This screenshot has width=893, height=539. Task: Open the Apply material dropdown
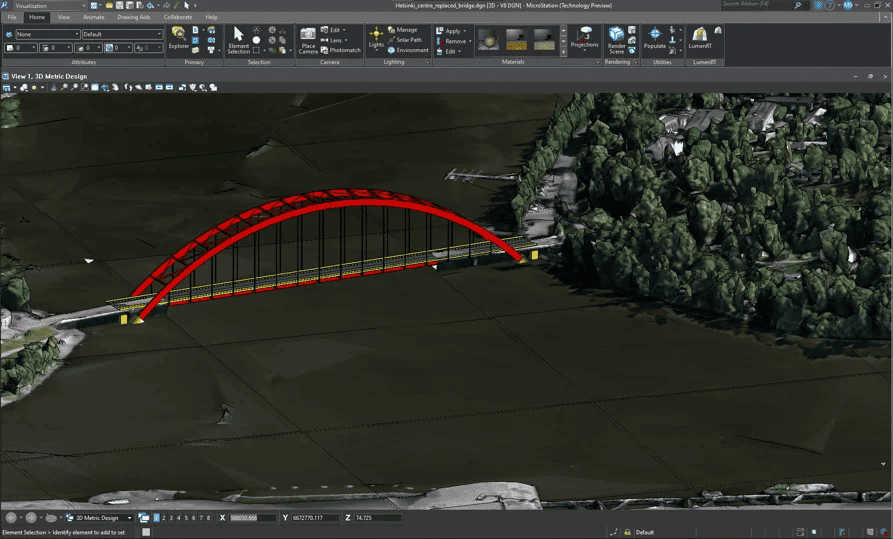coord(452,31)
